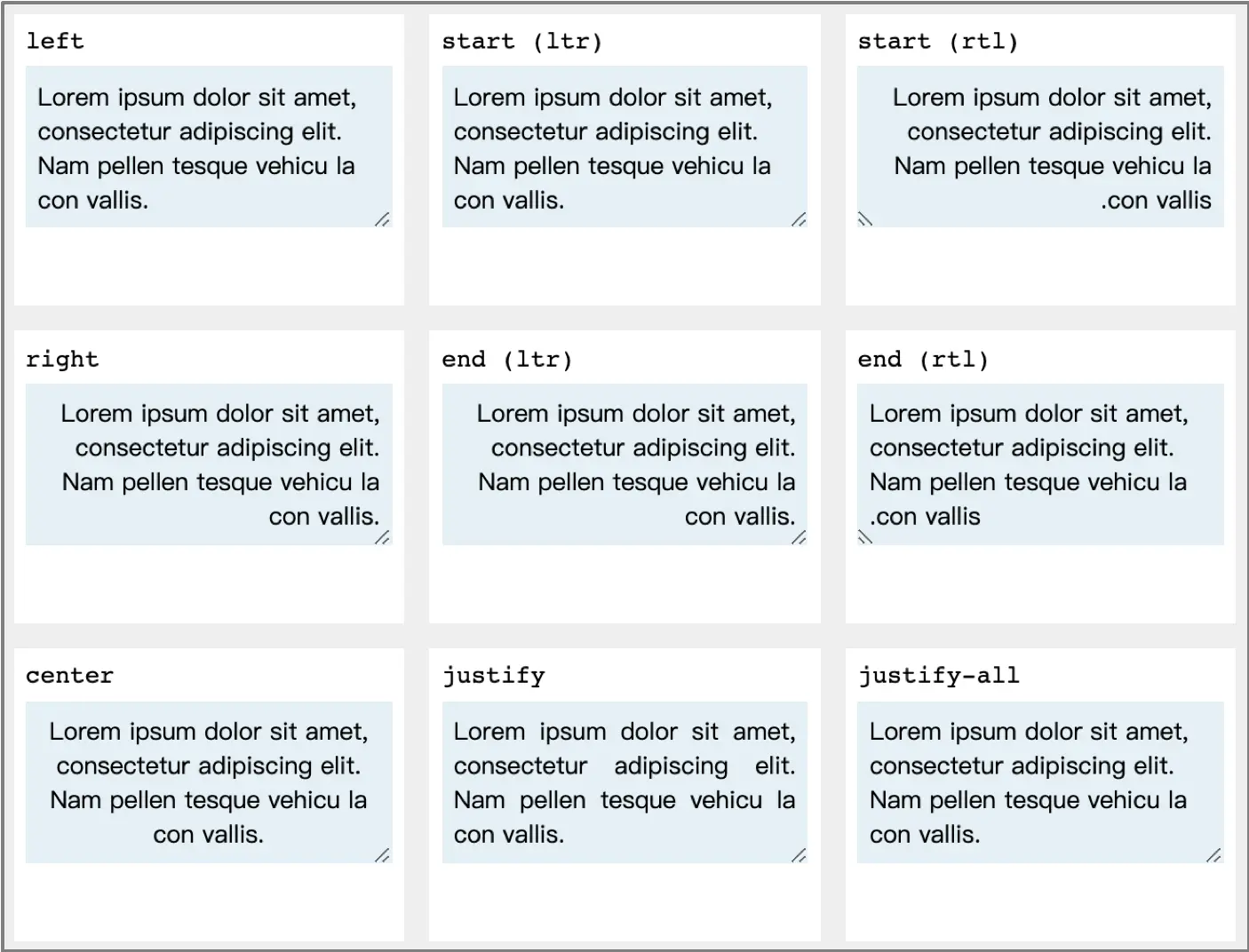Click the resize grip of the justify textarea
The height and width of the screenshot is (952, 1249).
(799, 855)
